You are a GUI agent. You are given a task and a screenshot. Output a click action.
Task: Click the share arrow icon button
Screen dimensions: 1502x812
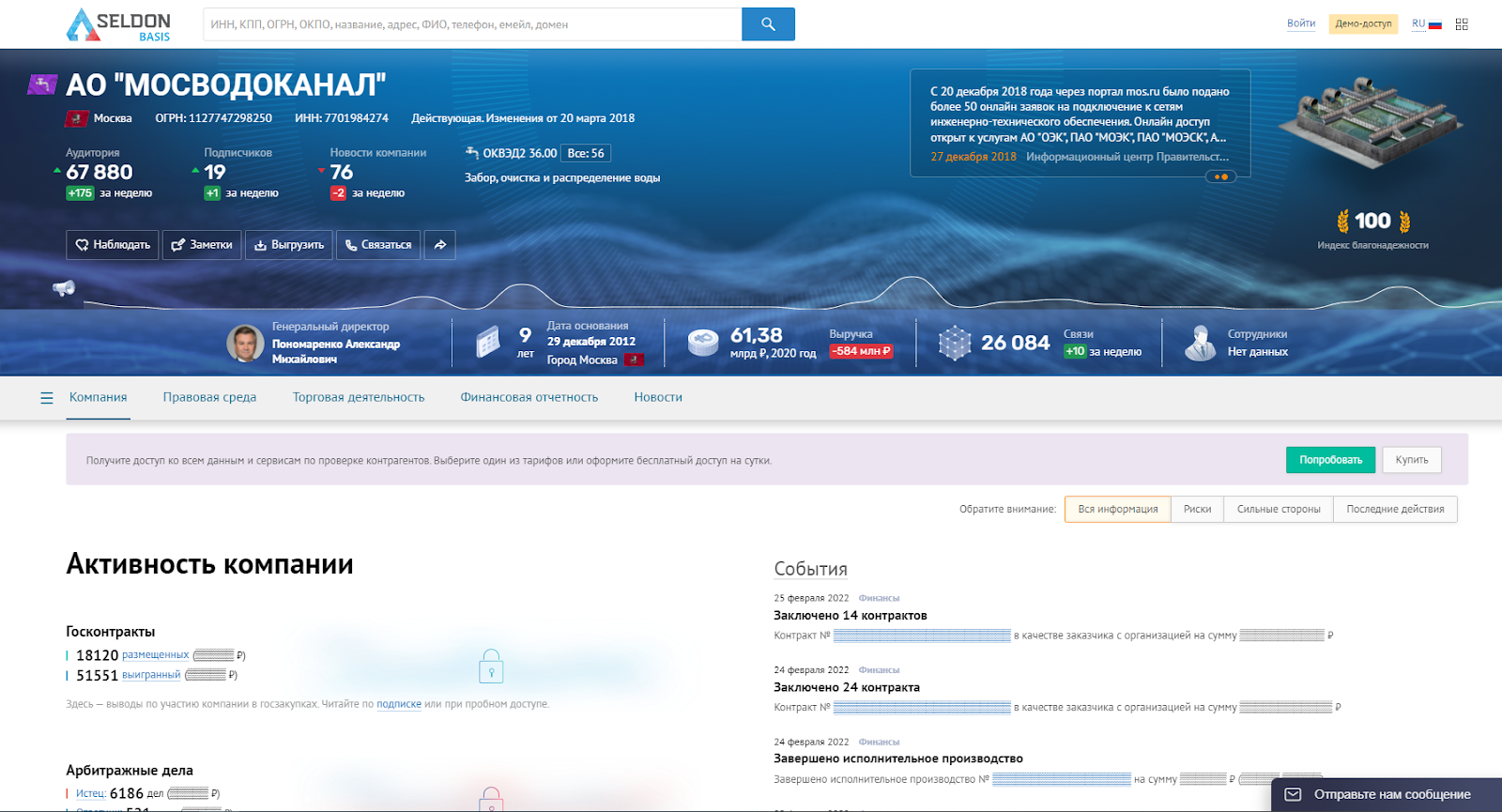tap(439, 245)
